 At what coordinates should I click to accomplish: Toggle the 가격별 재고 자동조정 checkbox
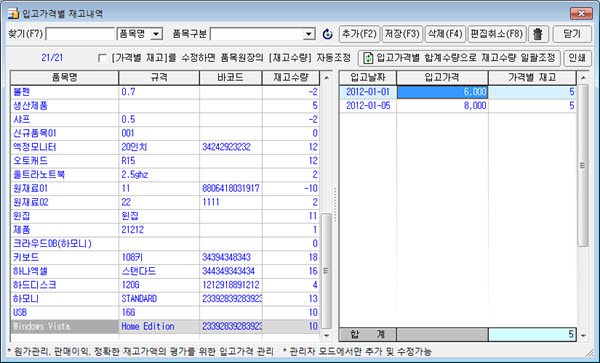[102, 58]
